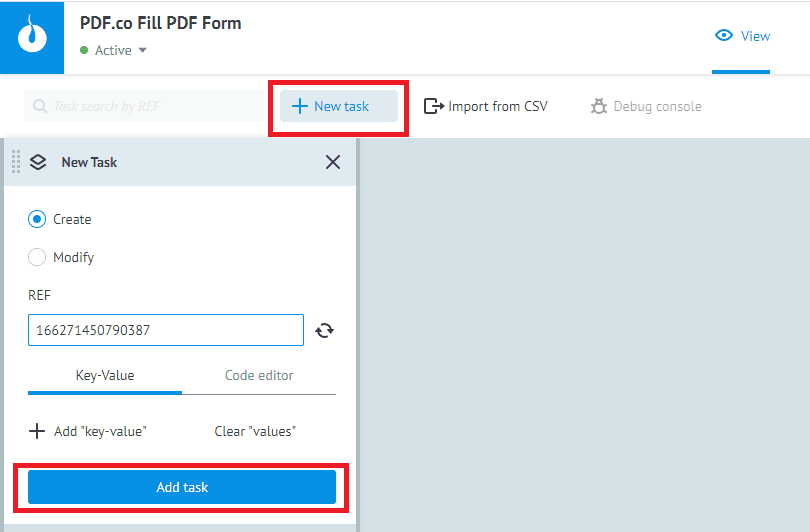Screen dimensions: 810x532
Task: Click the panel drag handle dots
Action: tap(15, 162)
